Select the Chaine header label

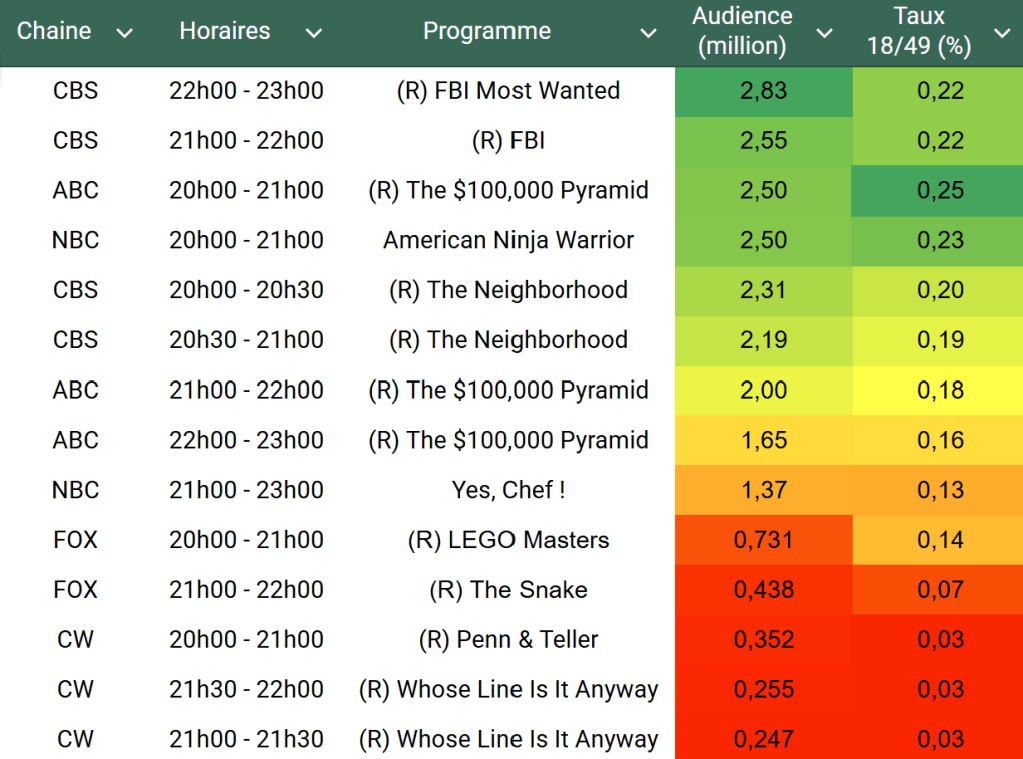[x=54, y=31]
